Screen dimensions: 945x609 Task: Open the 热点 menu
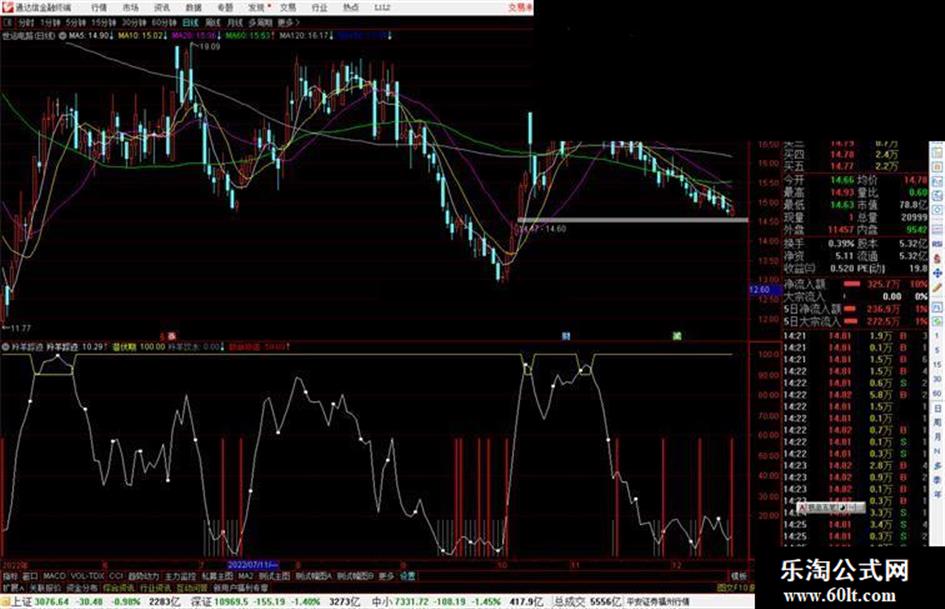pyautogui.click(x=351, y=8)
